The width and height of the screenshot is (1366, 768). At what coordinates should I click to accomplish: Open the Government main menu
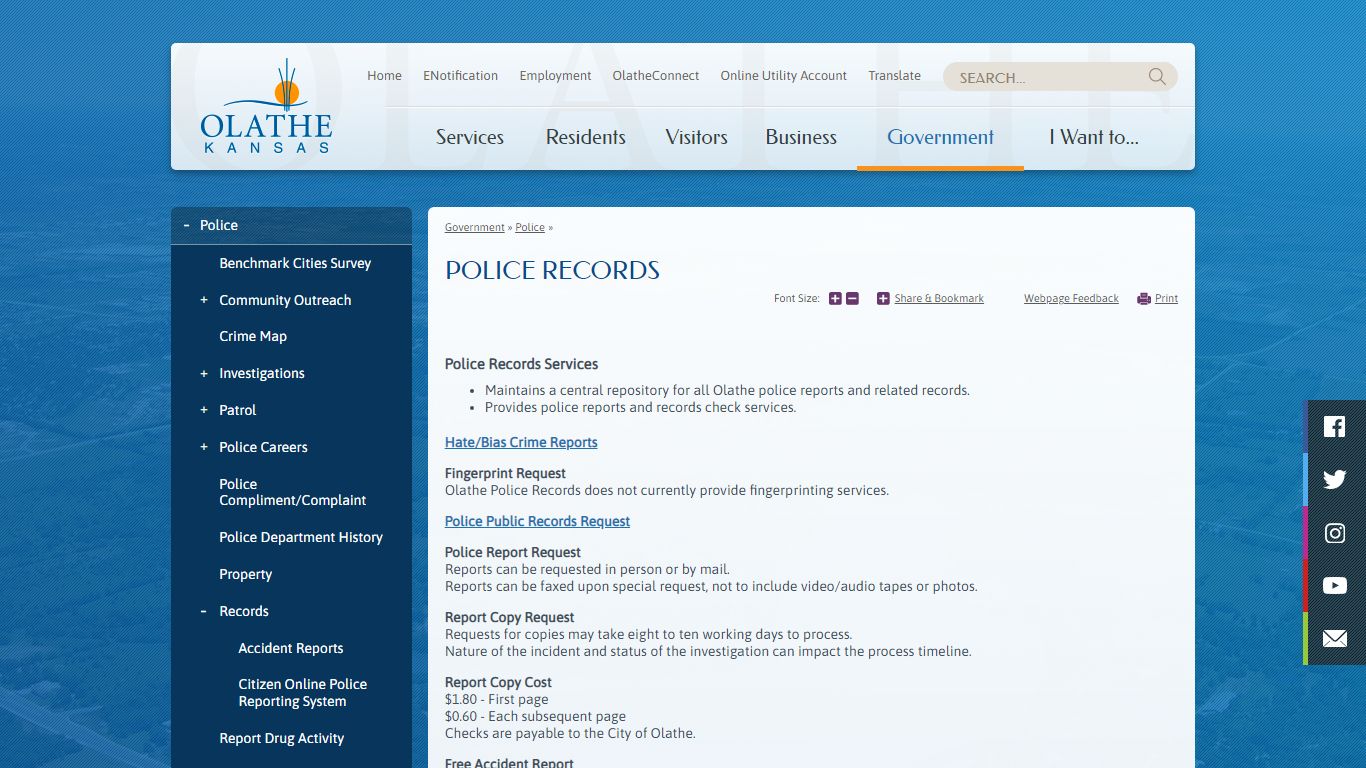point(940,137)
